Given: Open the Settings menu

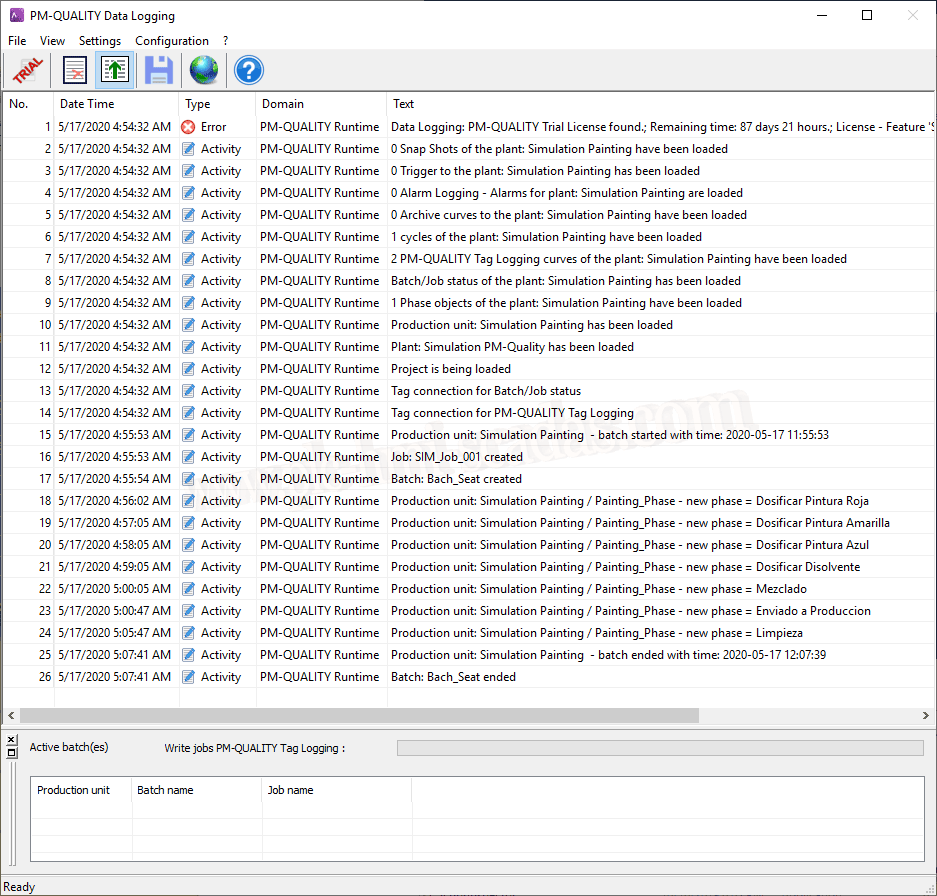Looking at the screenshot, I should 100,41.
